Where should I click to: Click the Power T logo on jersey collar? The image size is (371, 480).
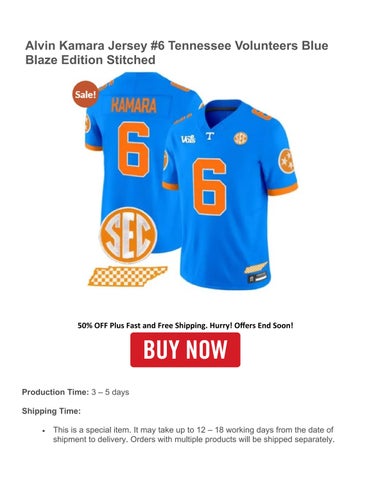(210, 136)
